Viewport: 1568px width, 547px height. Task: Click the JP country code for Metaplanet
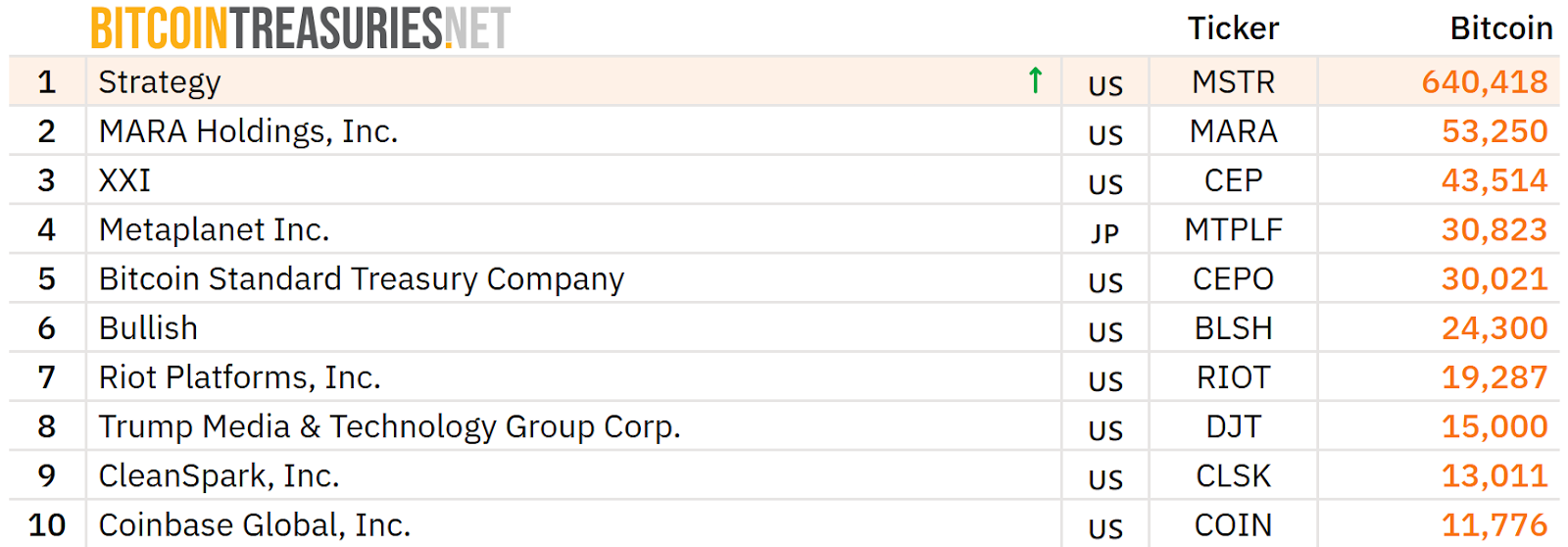(x=1105, y=233)
